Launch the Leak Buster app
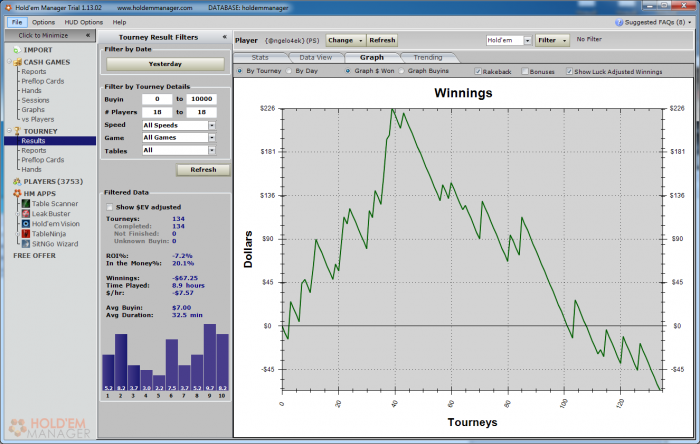Image resolution: width=700 pixels, height=444 pixels. (x=51, y=213)
